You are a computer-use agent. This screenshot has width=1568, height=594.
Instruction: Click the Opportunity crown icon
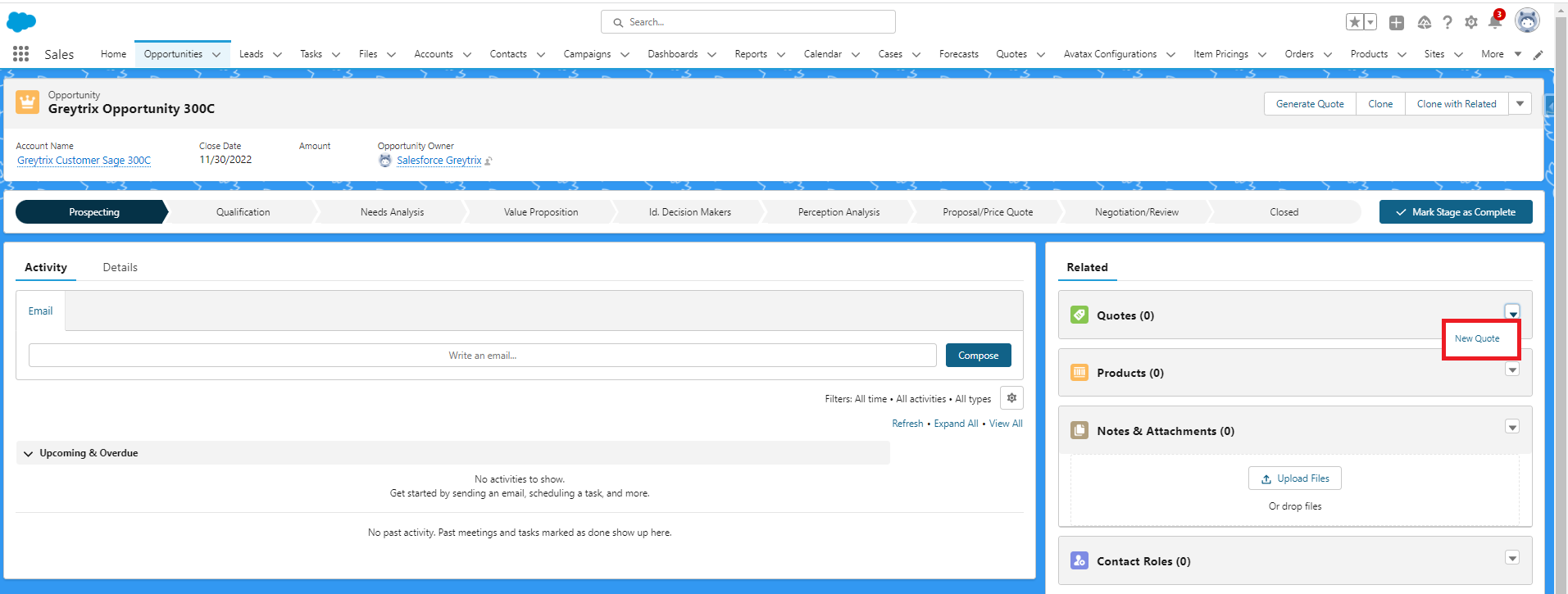[x=28, y=102]
